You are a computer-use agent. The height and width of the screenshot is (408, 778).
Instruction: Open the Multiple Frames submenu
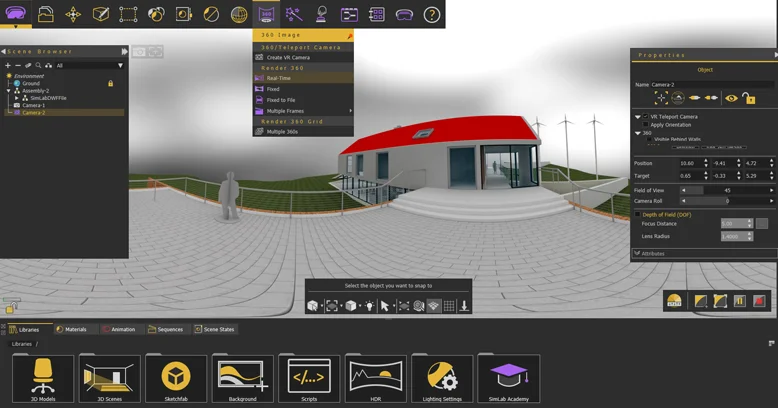[x=303, y=111]
